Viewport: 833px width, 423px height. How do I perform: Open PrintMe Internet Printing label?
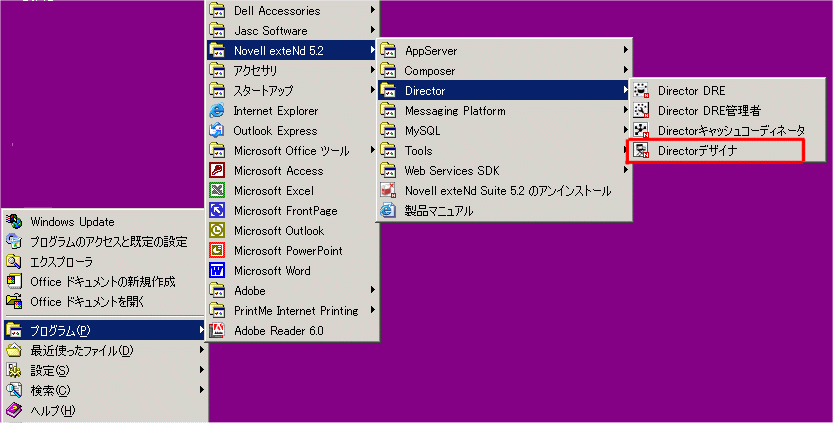click(296, 310)
